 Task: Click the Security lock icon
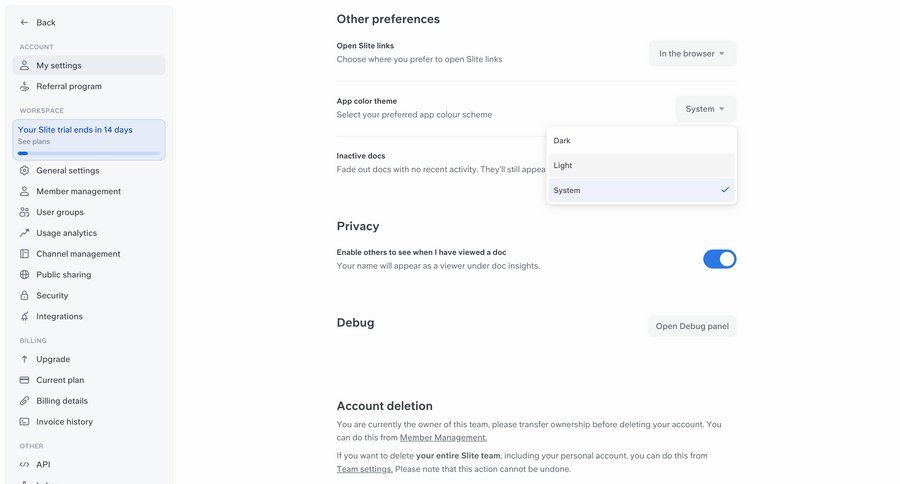click(25, 296)
